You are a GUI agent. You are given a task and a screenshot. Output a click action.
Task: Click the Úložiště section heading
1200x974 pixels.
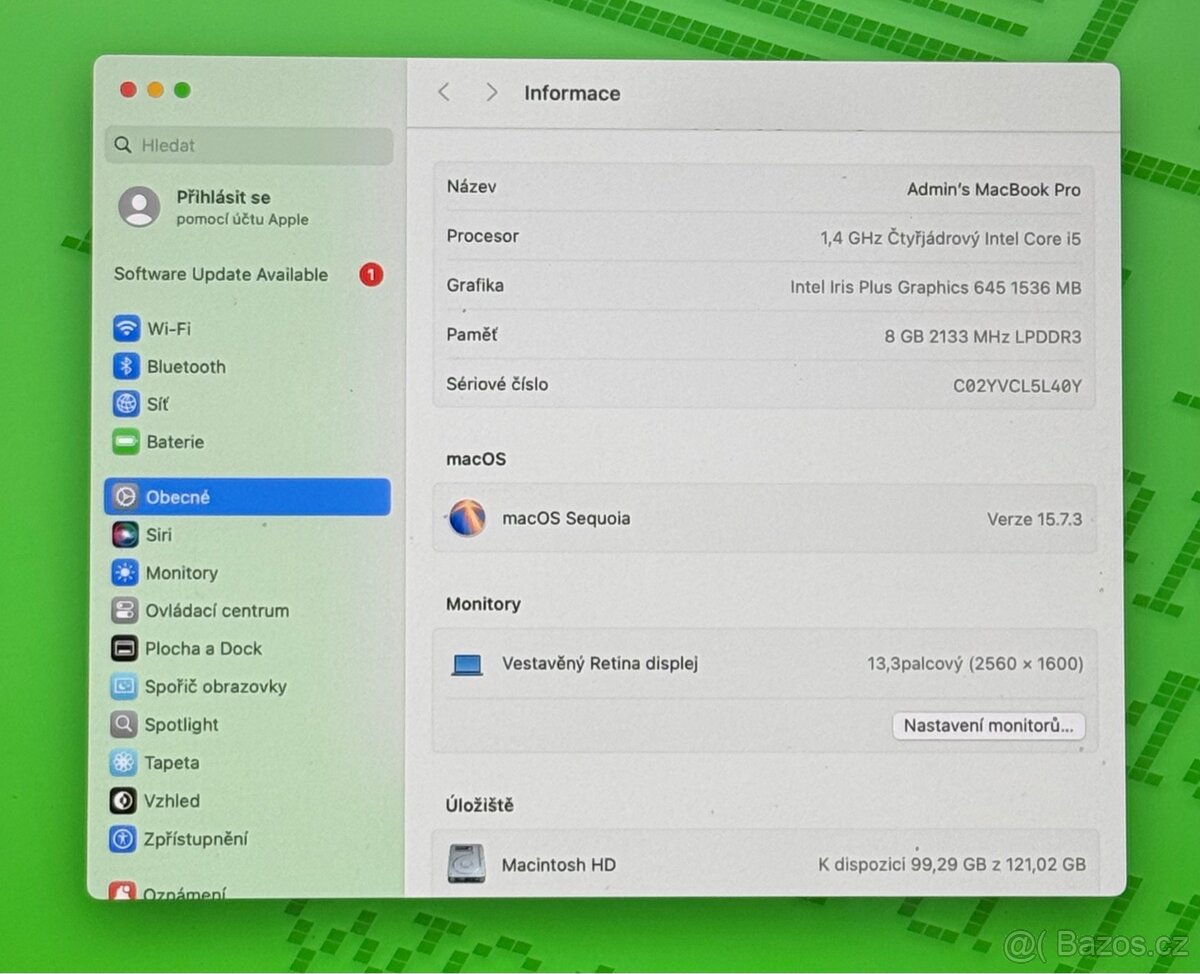[x=480, y=805]
